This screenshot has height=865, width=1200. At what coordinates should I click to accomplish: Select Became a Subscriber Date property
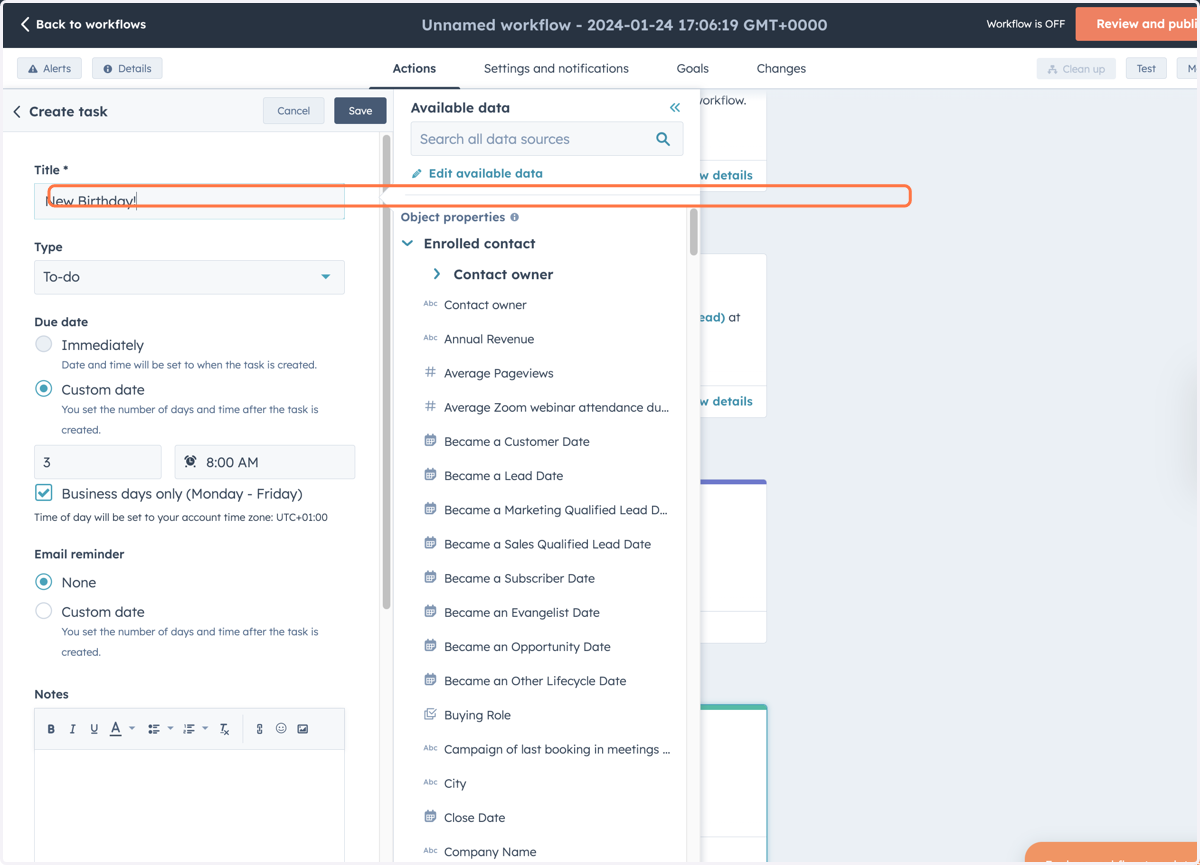(519, 578)
